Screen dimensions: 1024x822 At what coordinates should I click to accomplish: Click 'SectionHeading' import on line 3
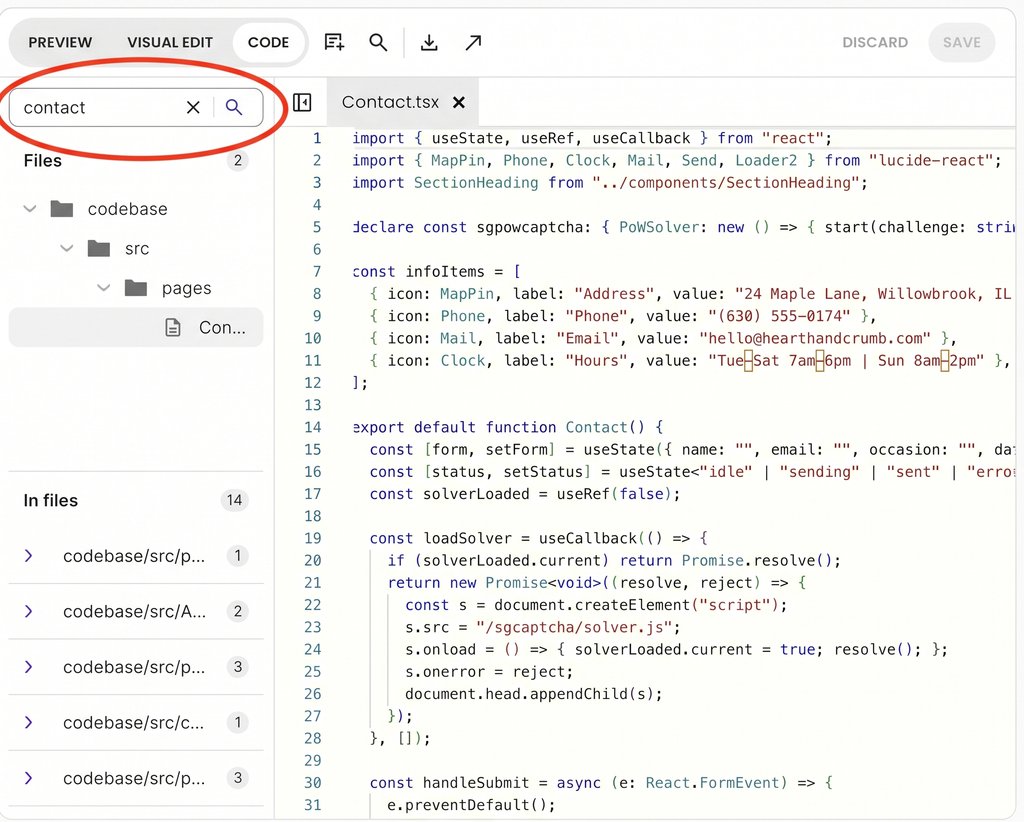point(476,183)
